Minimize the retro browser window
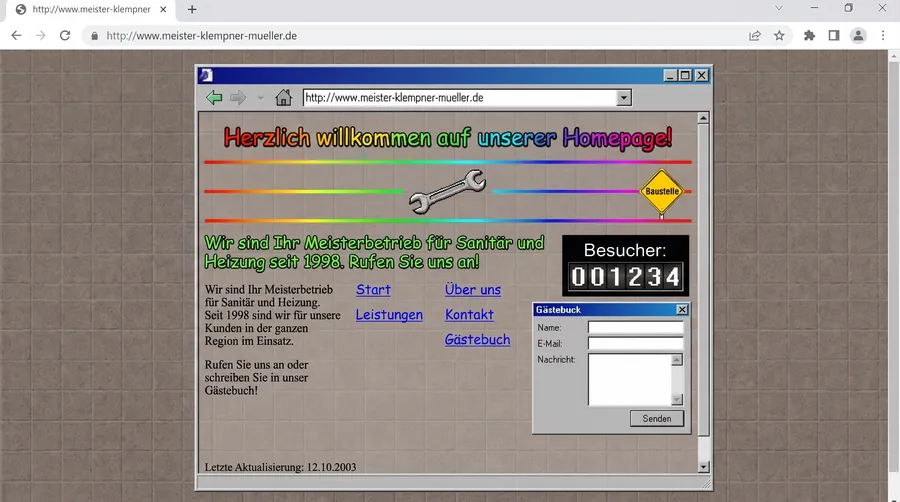This screenshot has width=900, height=502. 670,75
